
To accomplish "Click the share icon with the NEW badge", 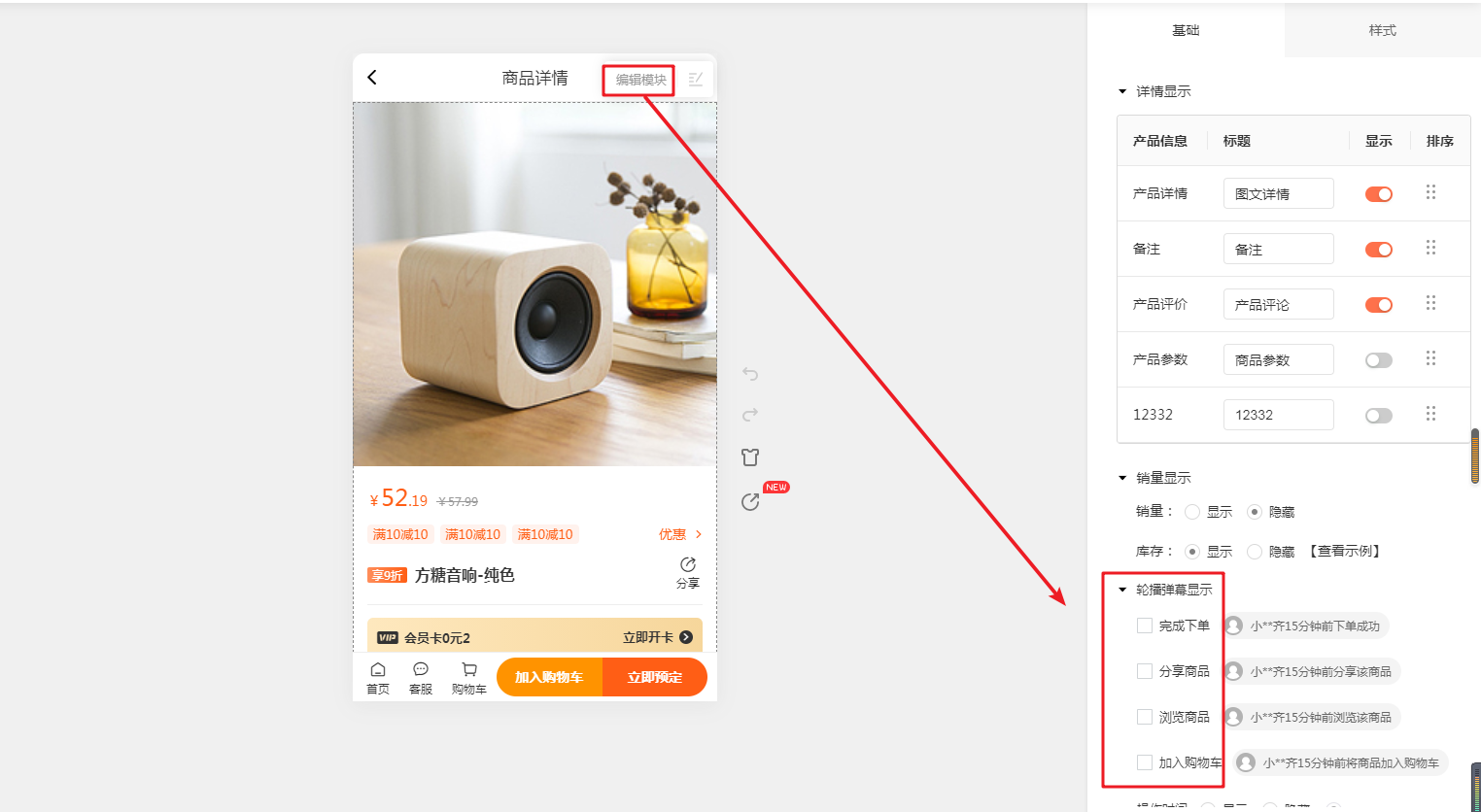I will click(750, 501).
